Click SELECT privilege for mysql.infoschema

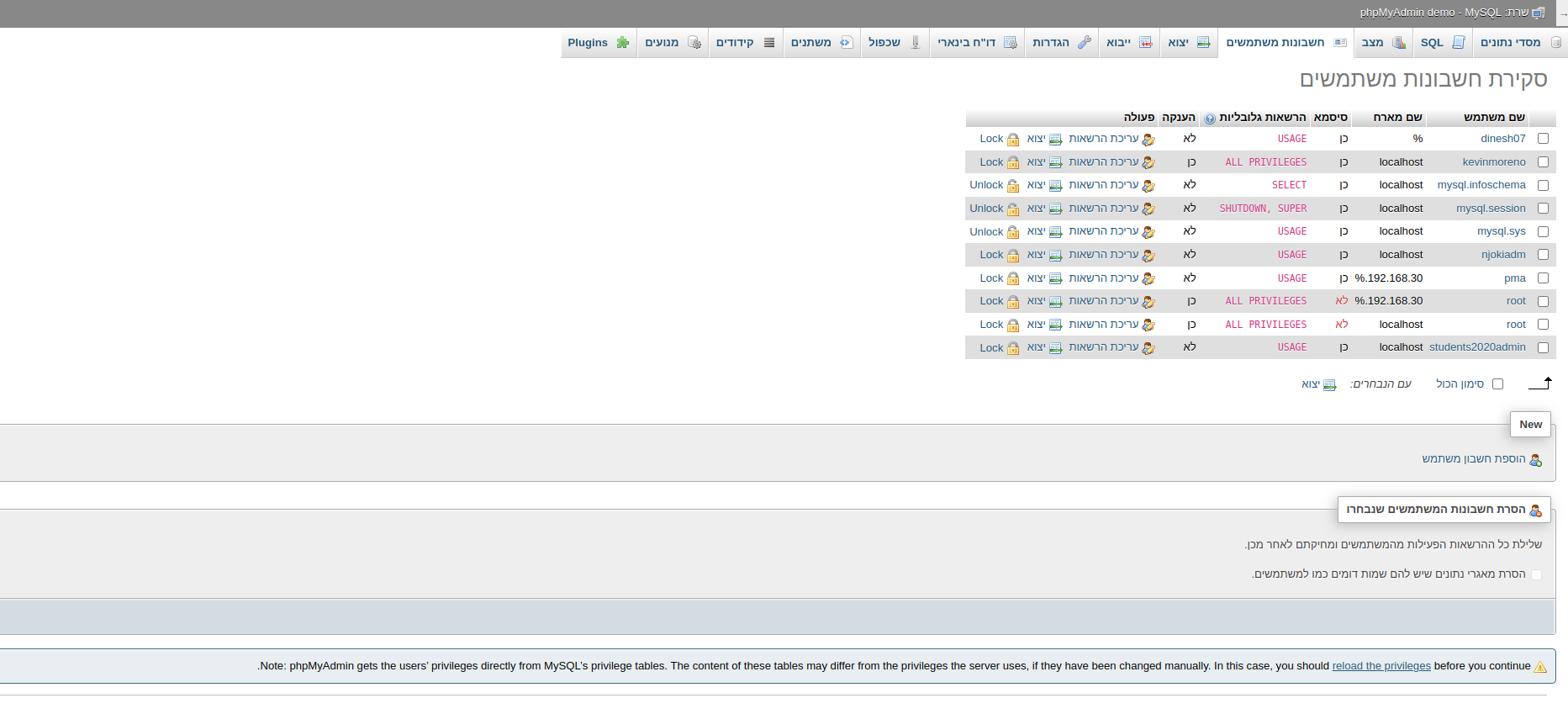[x=1290, y=185]
